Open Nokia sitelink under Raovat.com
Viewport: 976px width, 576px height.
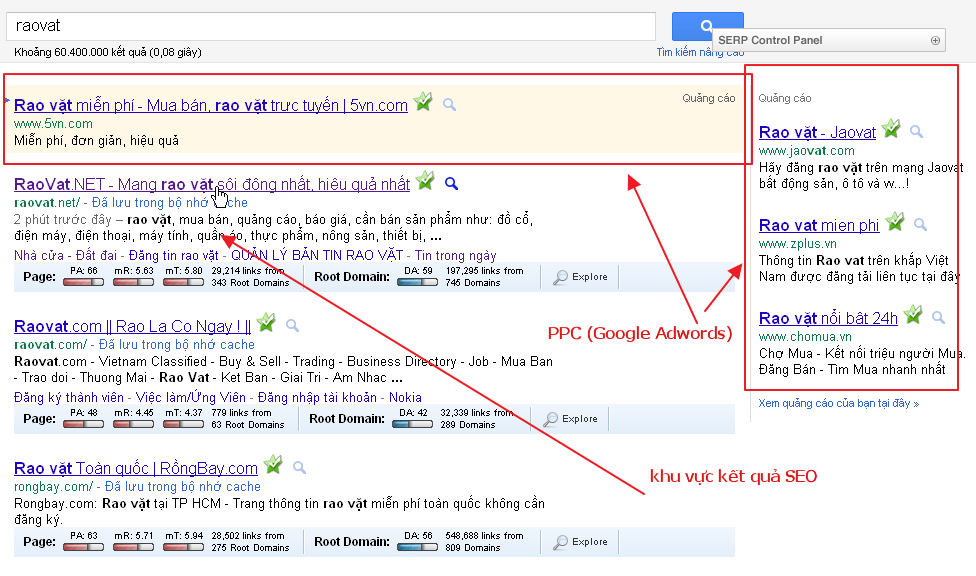point(405,398)
